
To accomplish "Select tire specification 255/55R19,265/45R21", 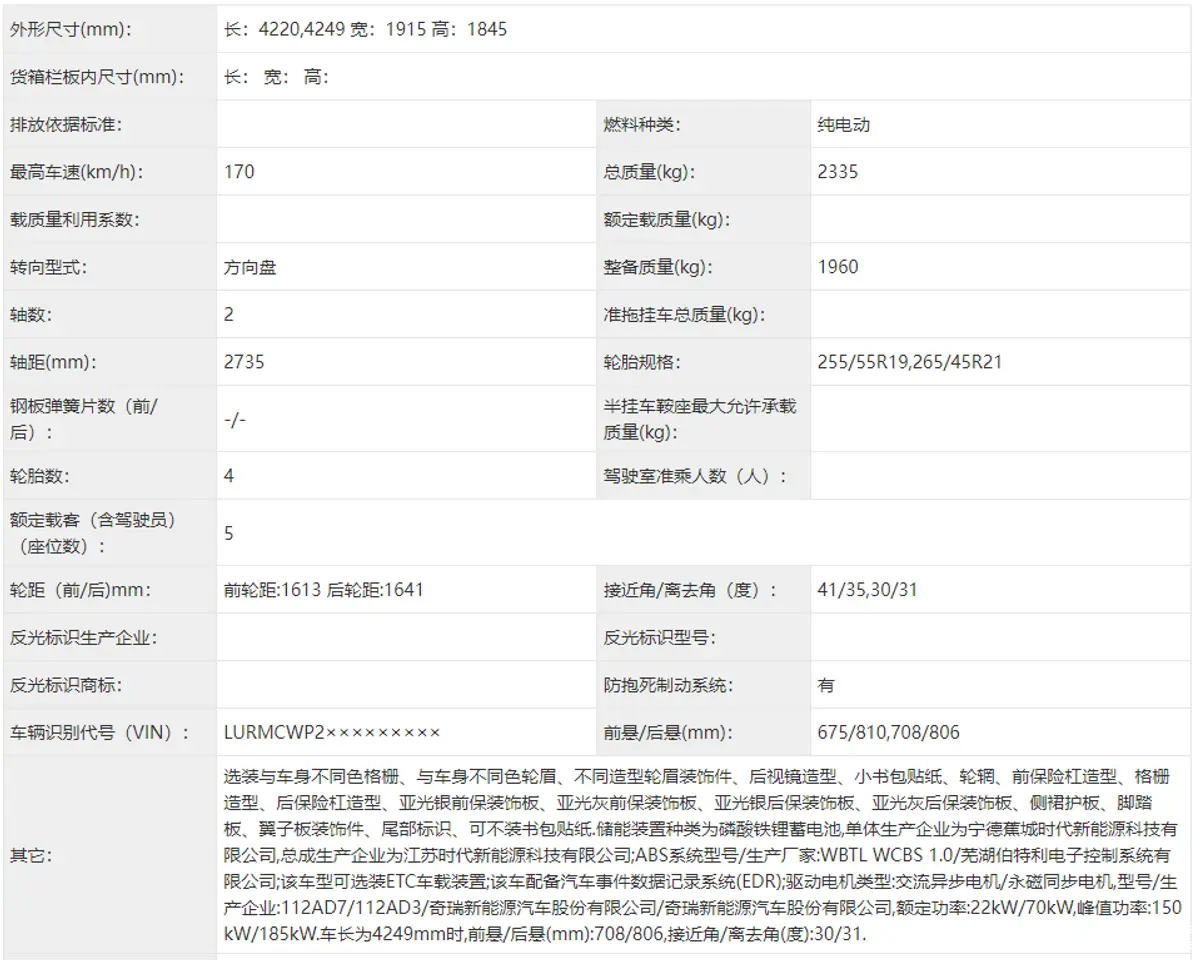I will click(909, 362).
